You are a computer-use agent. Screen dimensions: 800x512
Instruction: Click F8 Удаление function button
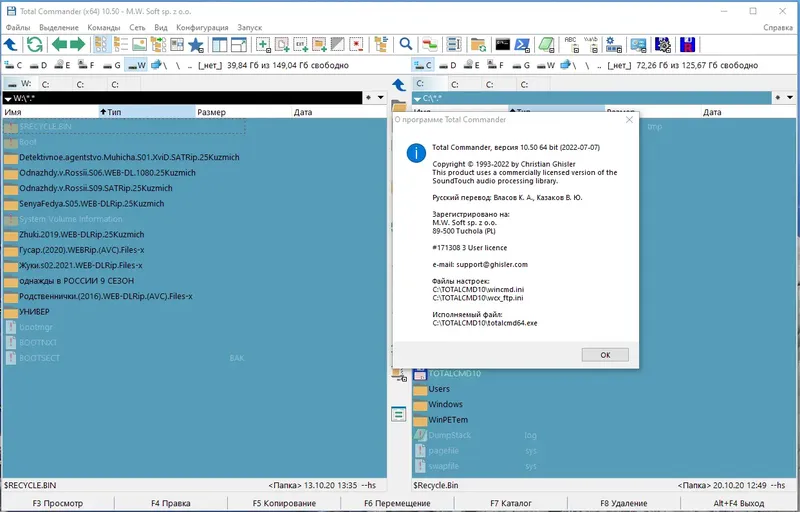click(x=623, y=503)
